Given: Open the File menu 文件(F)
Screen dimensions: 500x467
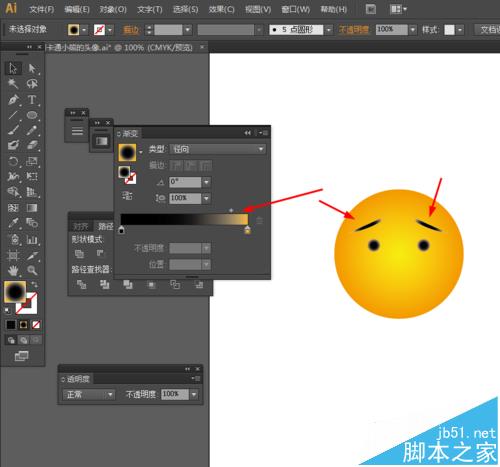Looking at the screenshot, I should point(42,9).
